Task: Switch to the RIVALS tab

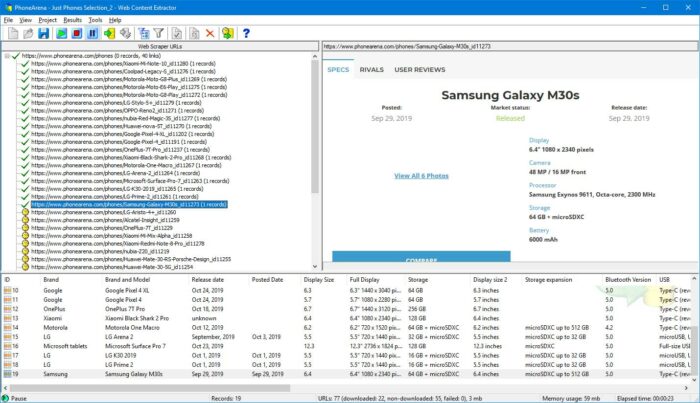Action: click(x=371, y=70)
